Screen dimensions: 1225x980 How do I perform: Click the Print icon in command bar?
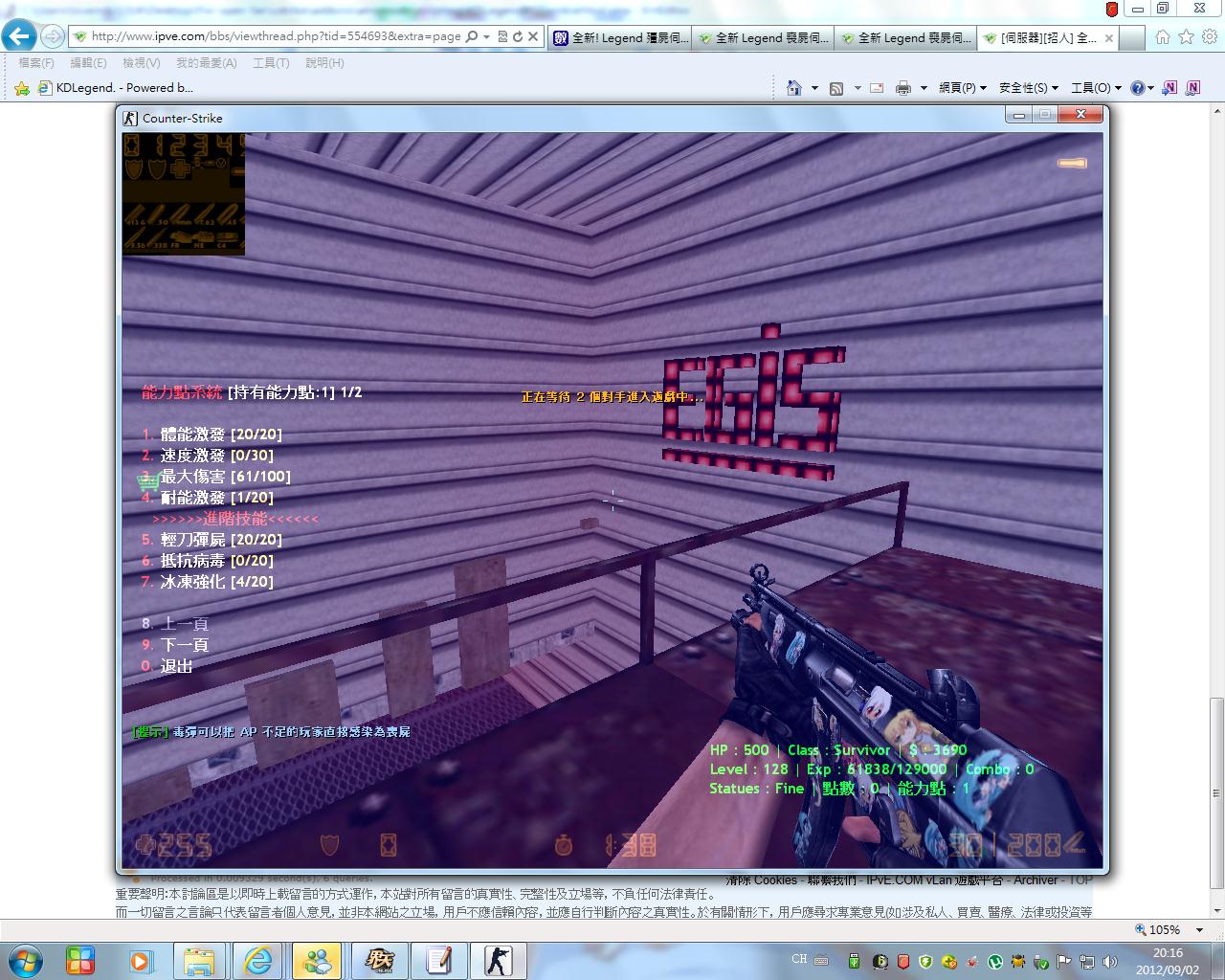(902, 88)
